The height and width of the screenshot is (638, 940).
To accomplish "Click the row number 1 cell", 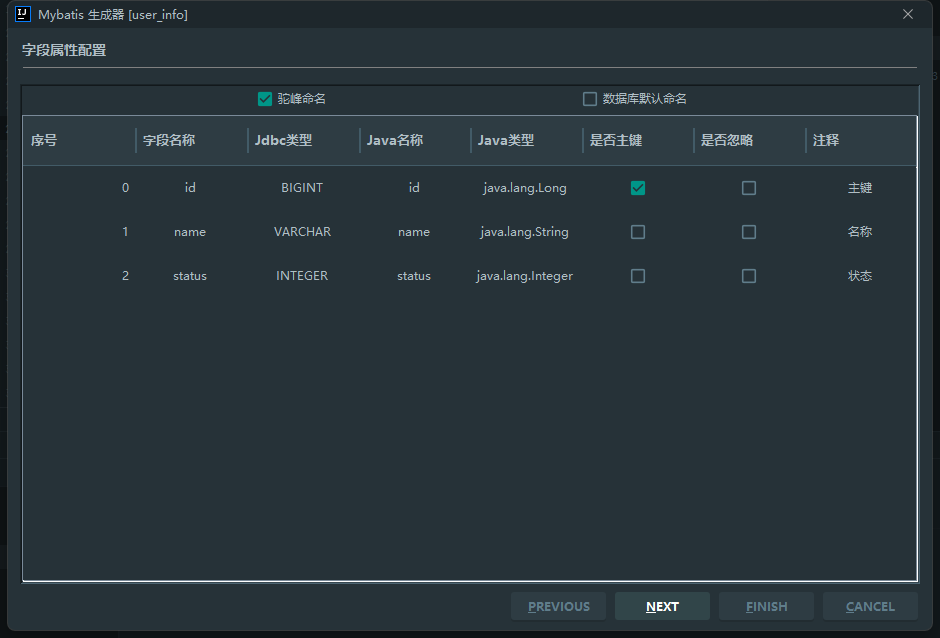I will coord(79,232).
